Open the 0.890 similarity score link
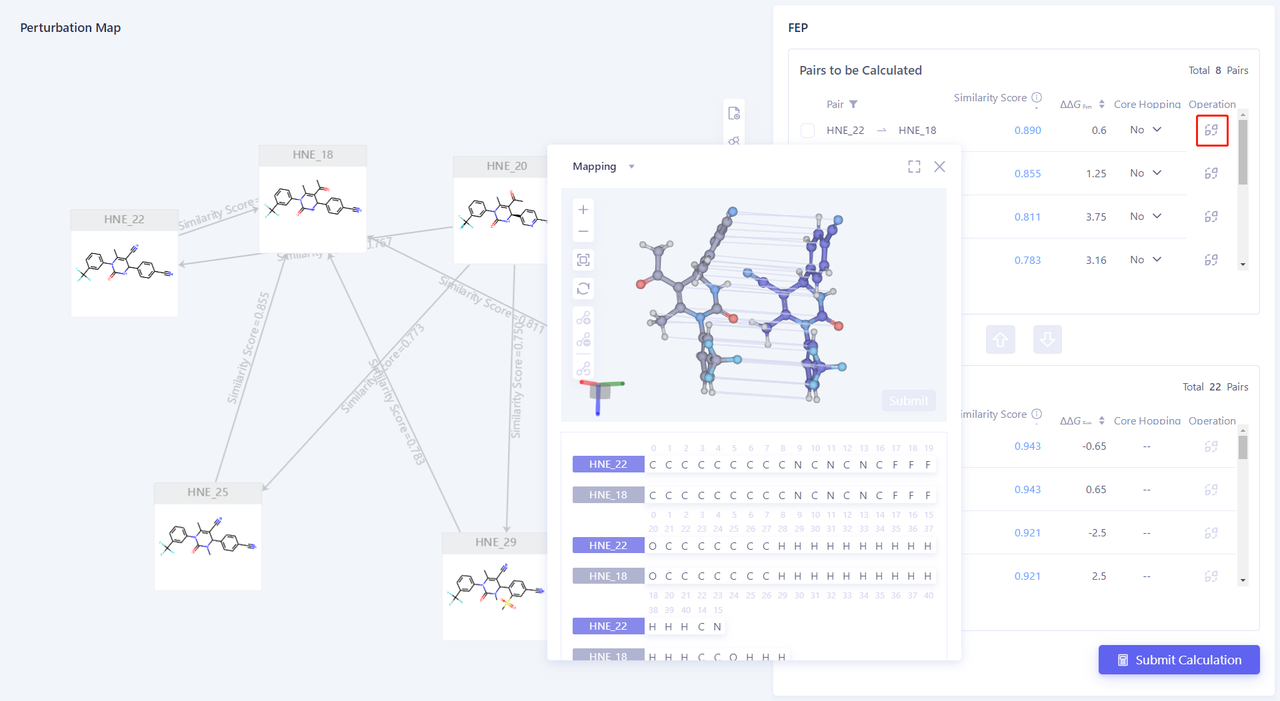The height and width of the screenshot is (701, 1280). coord(1028,130)
